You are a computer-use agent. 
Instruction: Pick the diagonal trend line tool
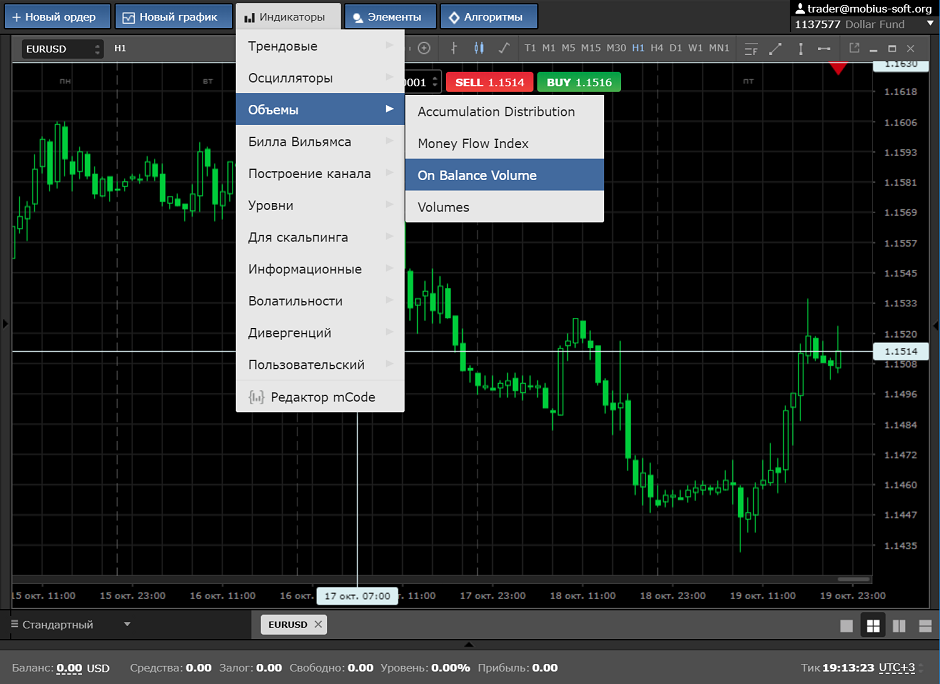775,48
